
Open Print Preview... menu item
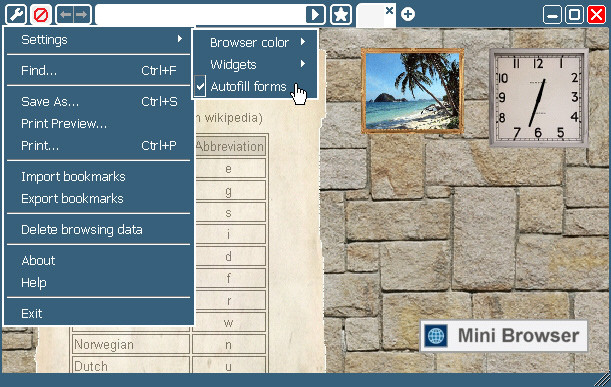(x=99, y=124)
